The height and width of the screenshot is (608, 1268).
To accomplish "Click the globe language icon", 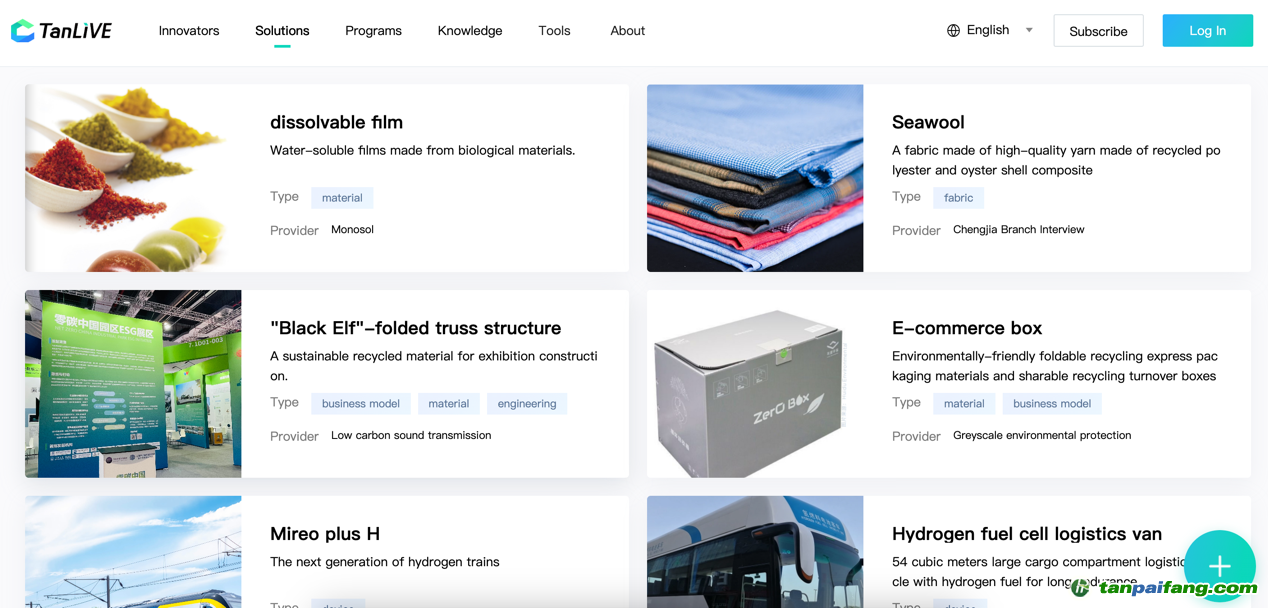I will click(953, 31).
